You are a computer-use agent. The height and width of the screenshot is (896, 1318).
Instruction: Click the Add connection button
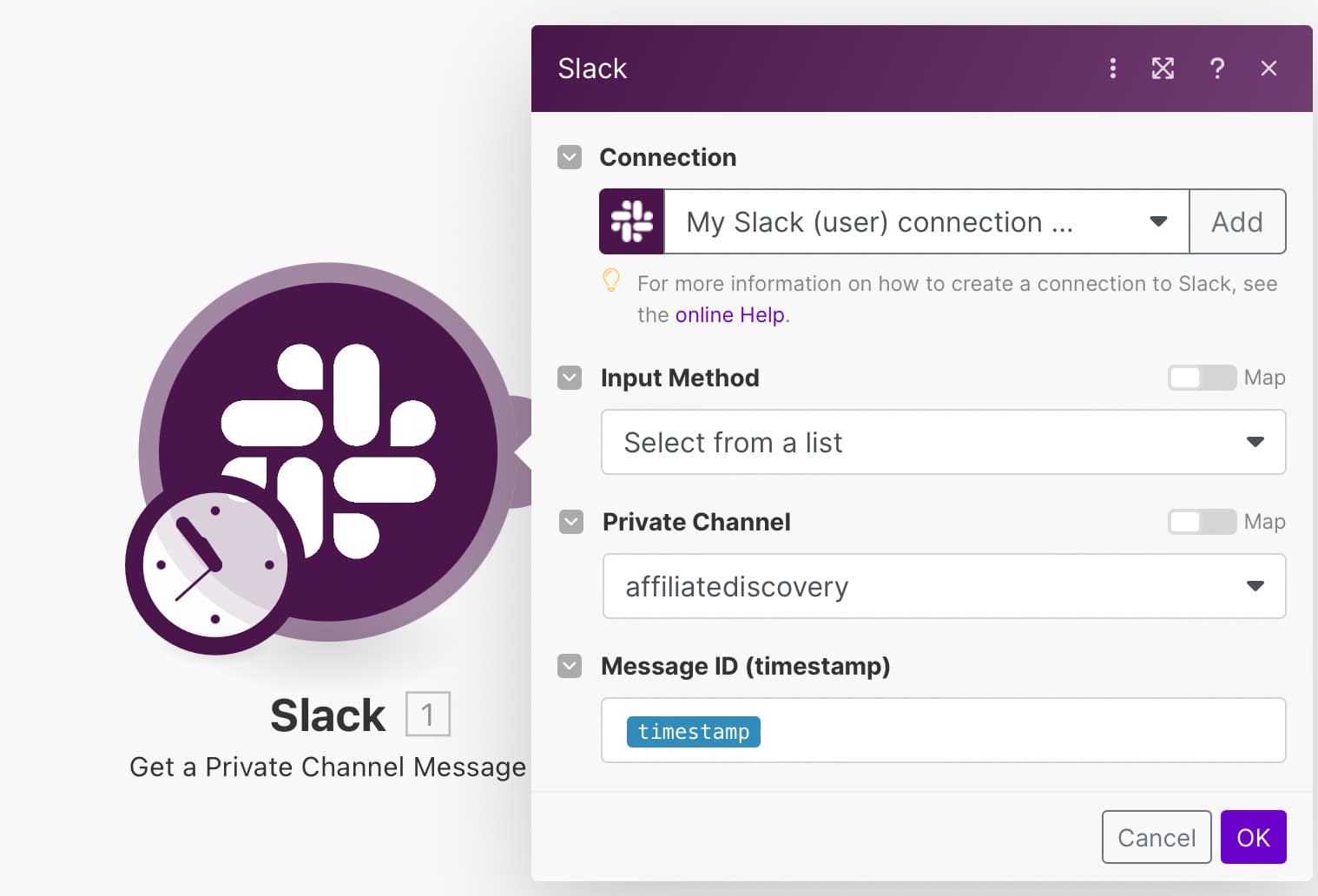click(1237, 221)
